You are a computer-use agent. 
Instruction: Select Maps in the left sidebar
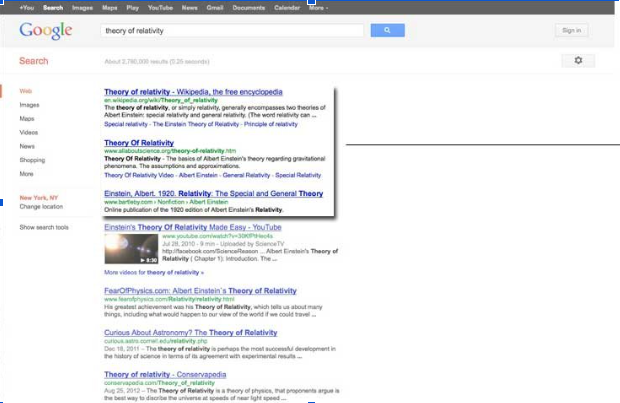pyautogui.click(x=27, y=119)
